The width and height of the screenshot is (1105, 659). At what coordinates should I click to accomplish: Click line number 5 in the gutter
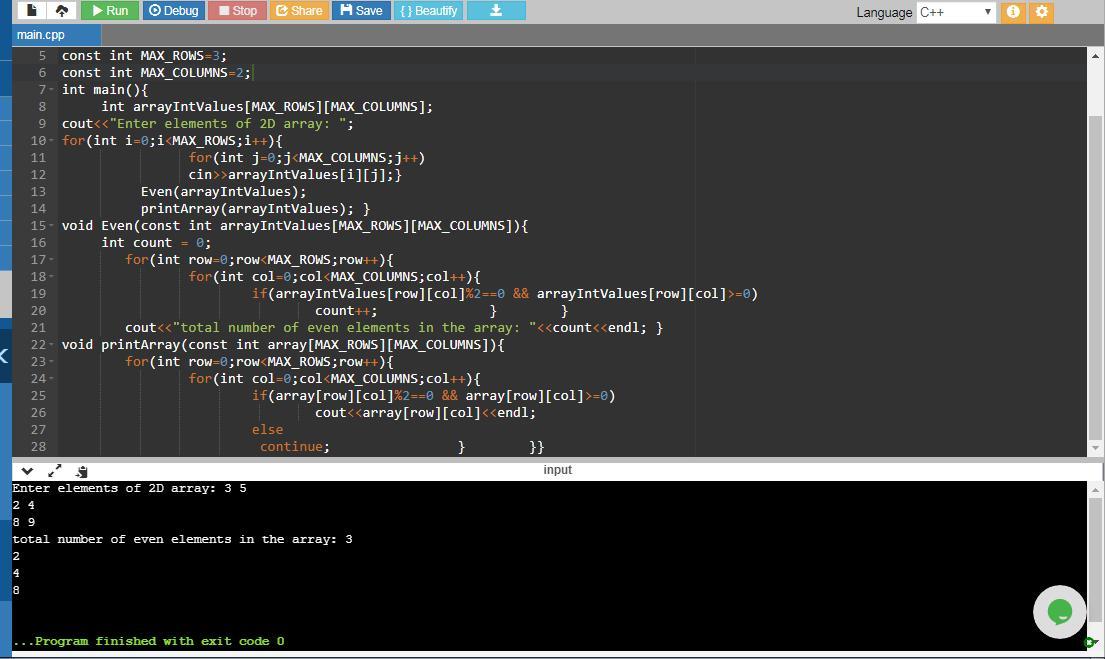[x=42, y=56]
